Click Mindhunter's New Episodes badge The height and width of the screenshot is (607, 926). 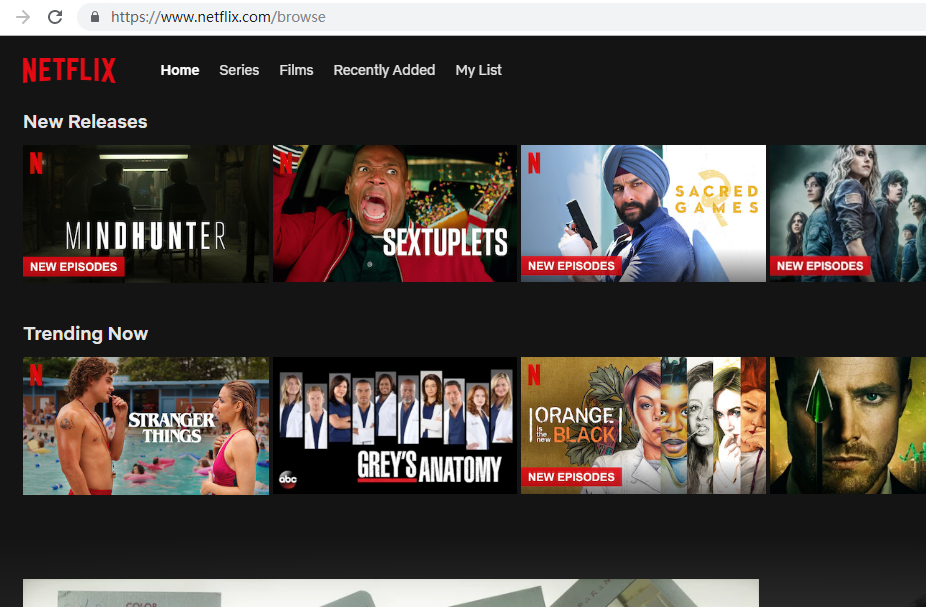pos(74,267)
